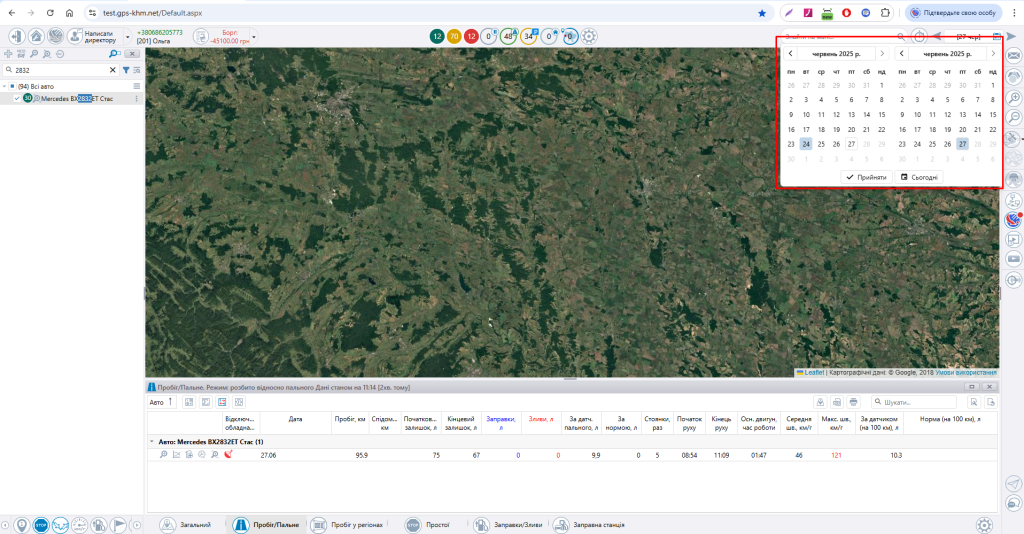Click the browser bookmark star icon

[761, 12]
